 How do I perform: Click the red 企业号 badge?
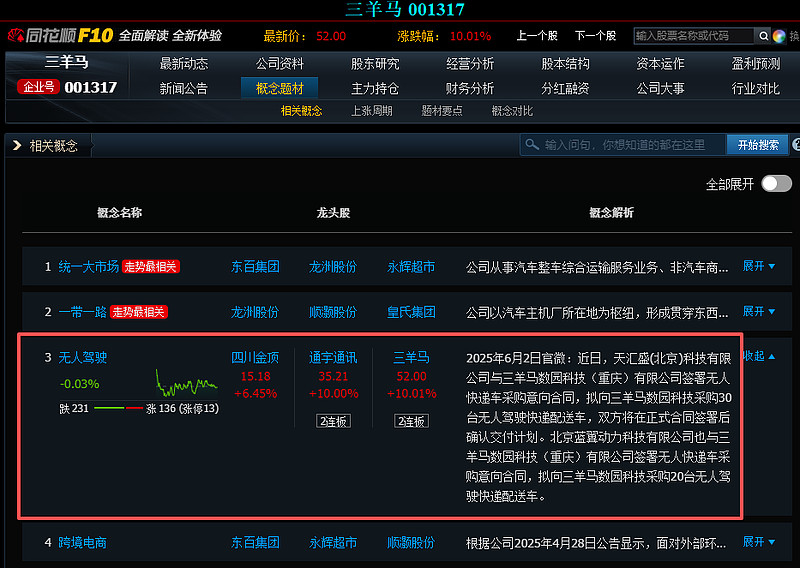[x=38, y=87]
